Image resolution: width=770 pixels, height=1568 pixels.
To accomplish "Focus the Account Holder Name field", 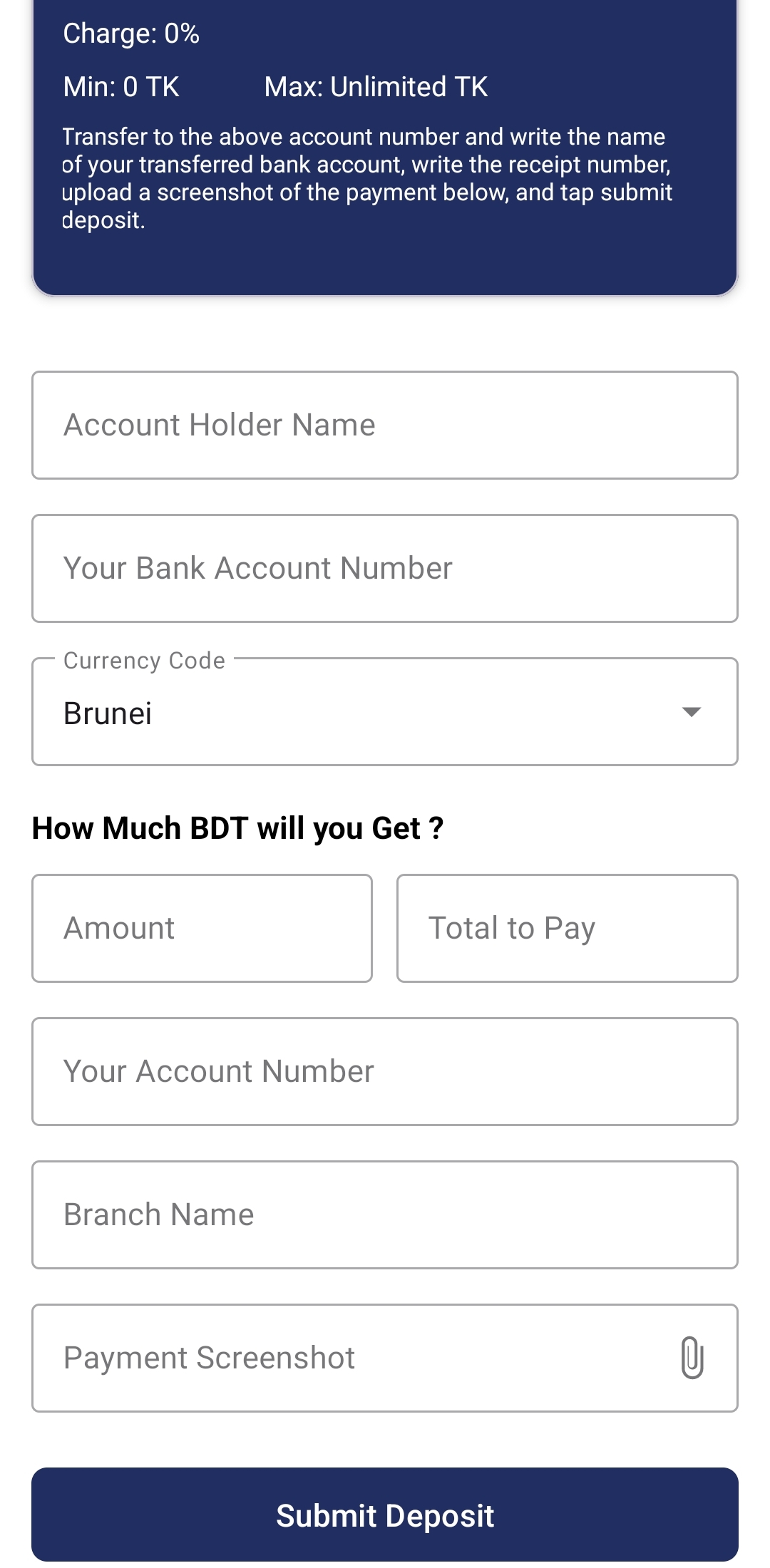I will tap(385, 425).
